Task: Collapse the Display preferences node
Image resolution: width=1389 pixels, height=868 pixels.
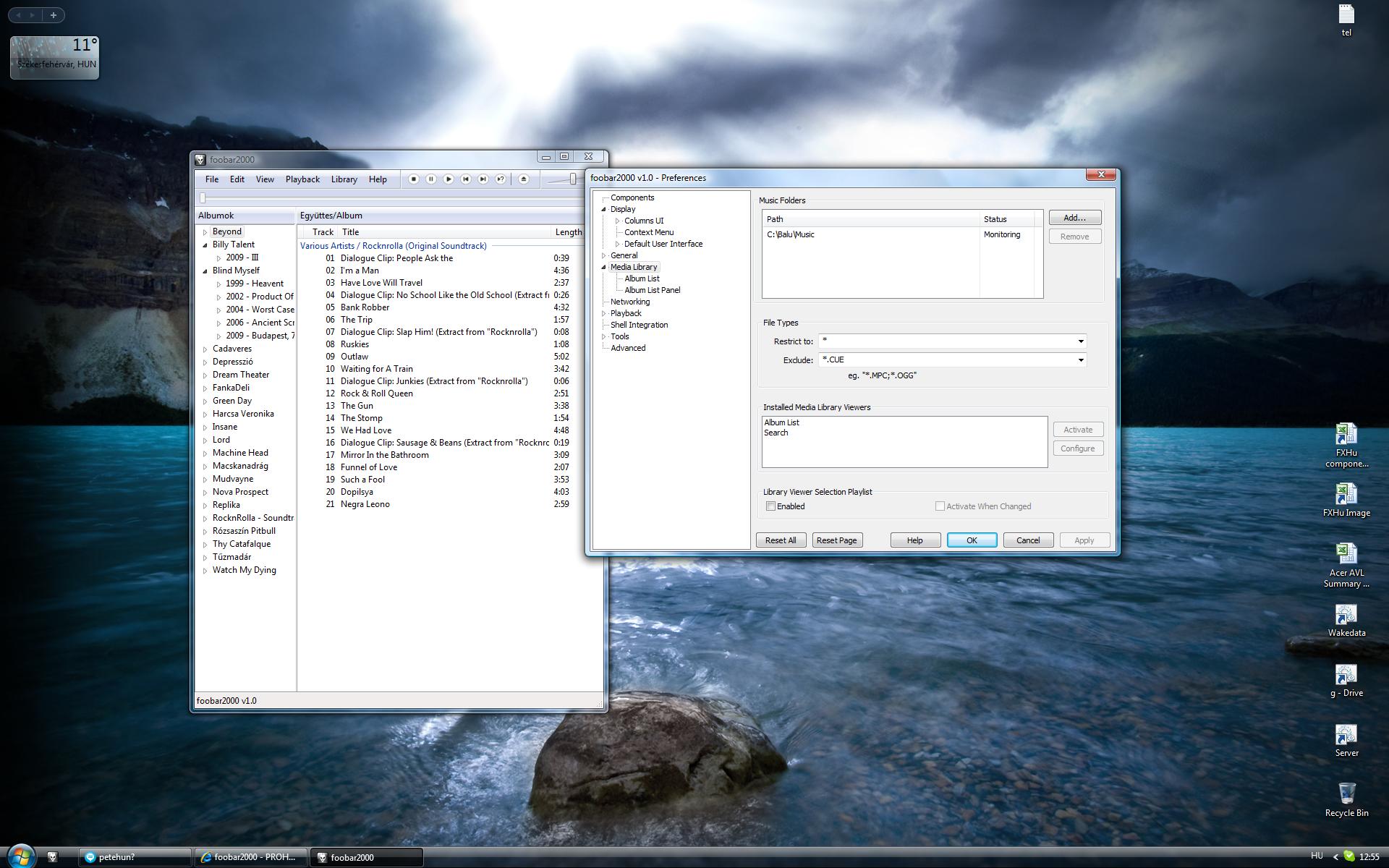Action: click(604, 209)
